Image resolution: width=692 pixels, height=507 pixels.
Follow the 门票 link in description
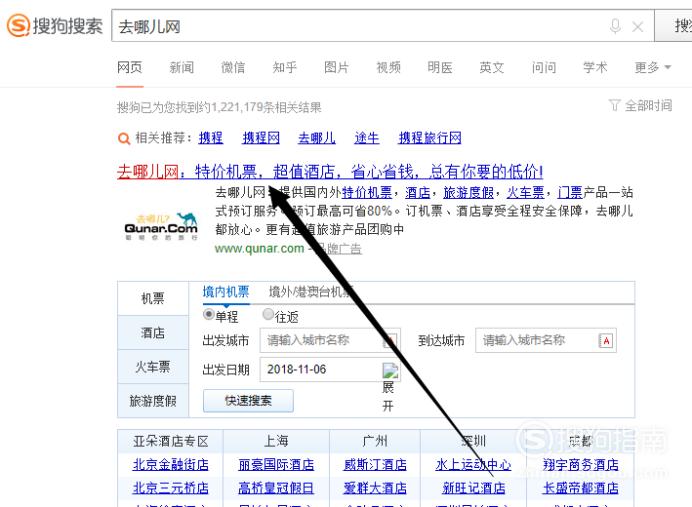(570, 192)
